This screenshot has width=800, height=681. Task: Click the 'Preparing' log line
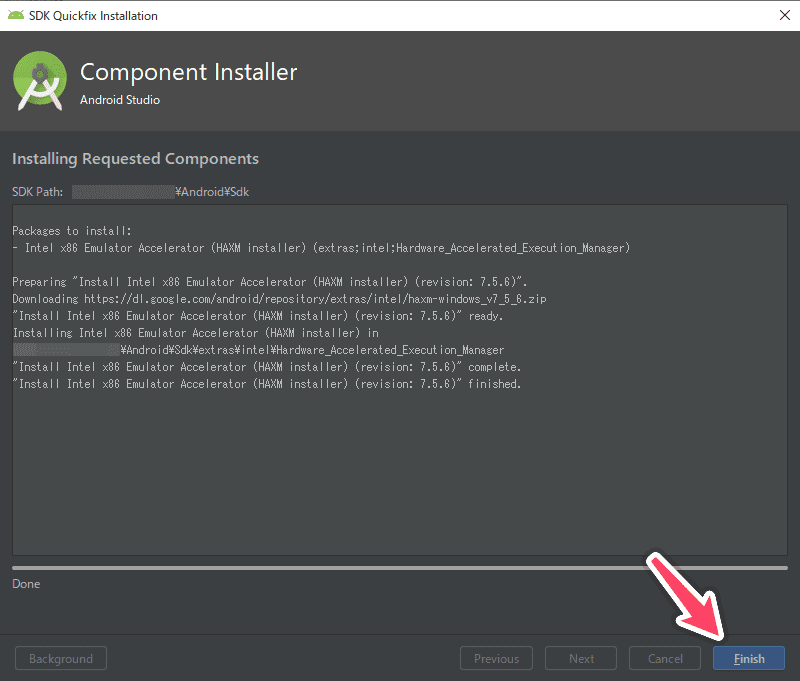[x=269, y=282]
